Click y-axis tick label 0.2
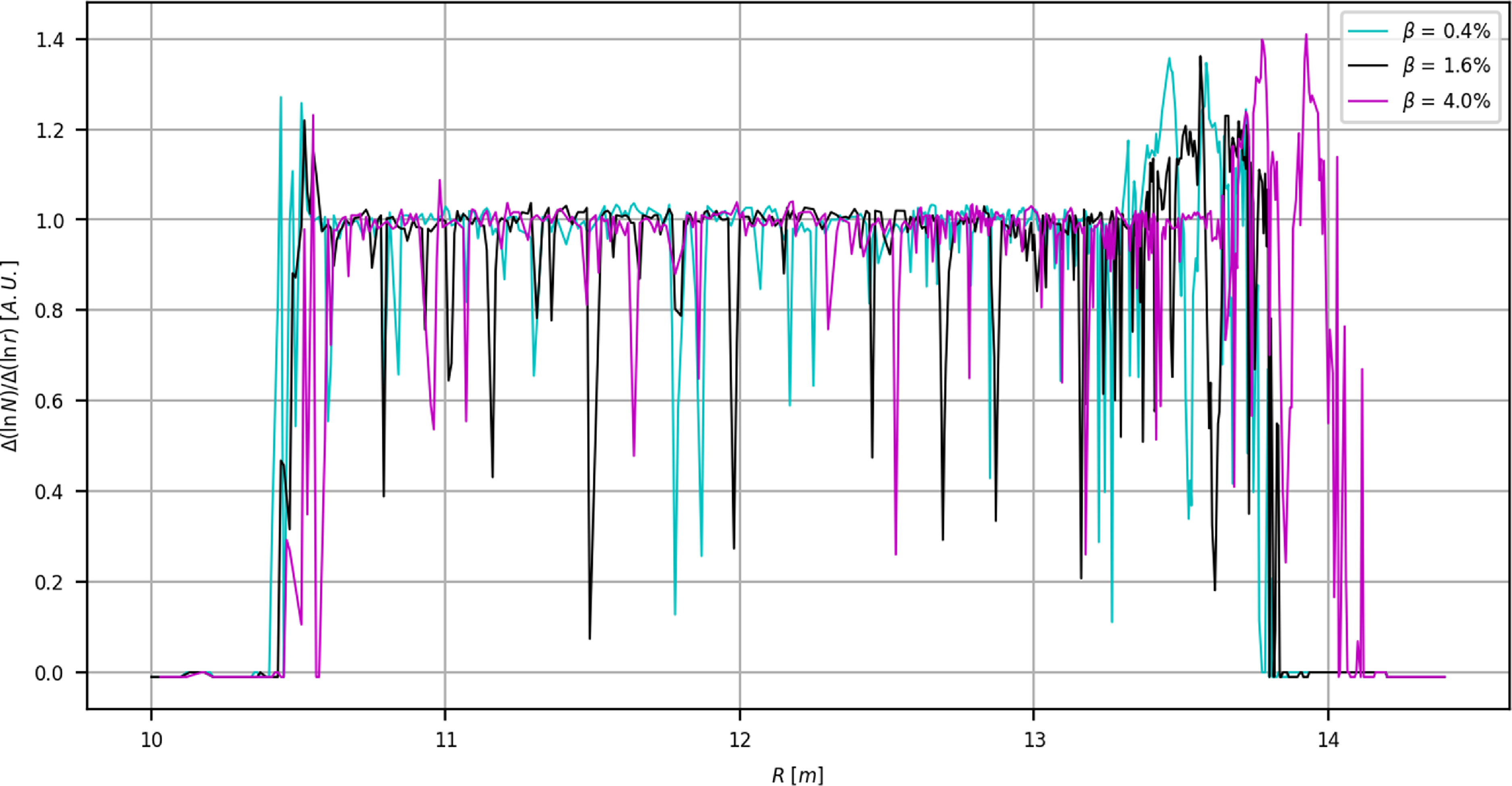 pyautogui.click(x=50, y=583)
